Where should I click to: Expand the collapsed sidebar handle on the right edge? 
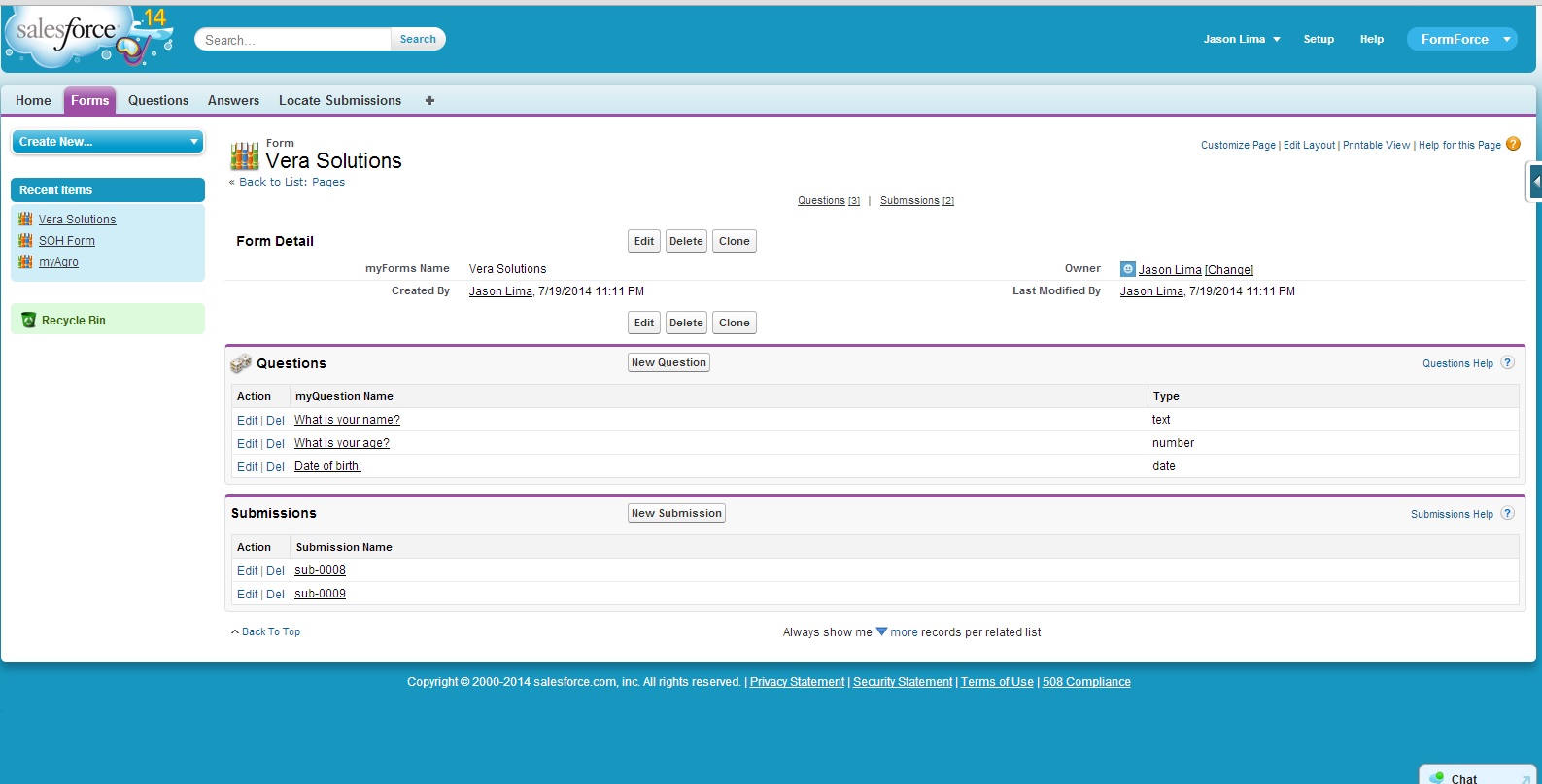pyautogui.click(x=1534, y=182)
